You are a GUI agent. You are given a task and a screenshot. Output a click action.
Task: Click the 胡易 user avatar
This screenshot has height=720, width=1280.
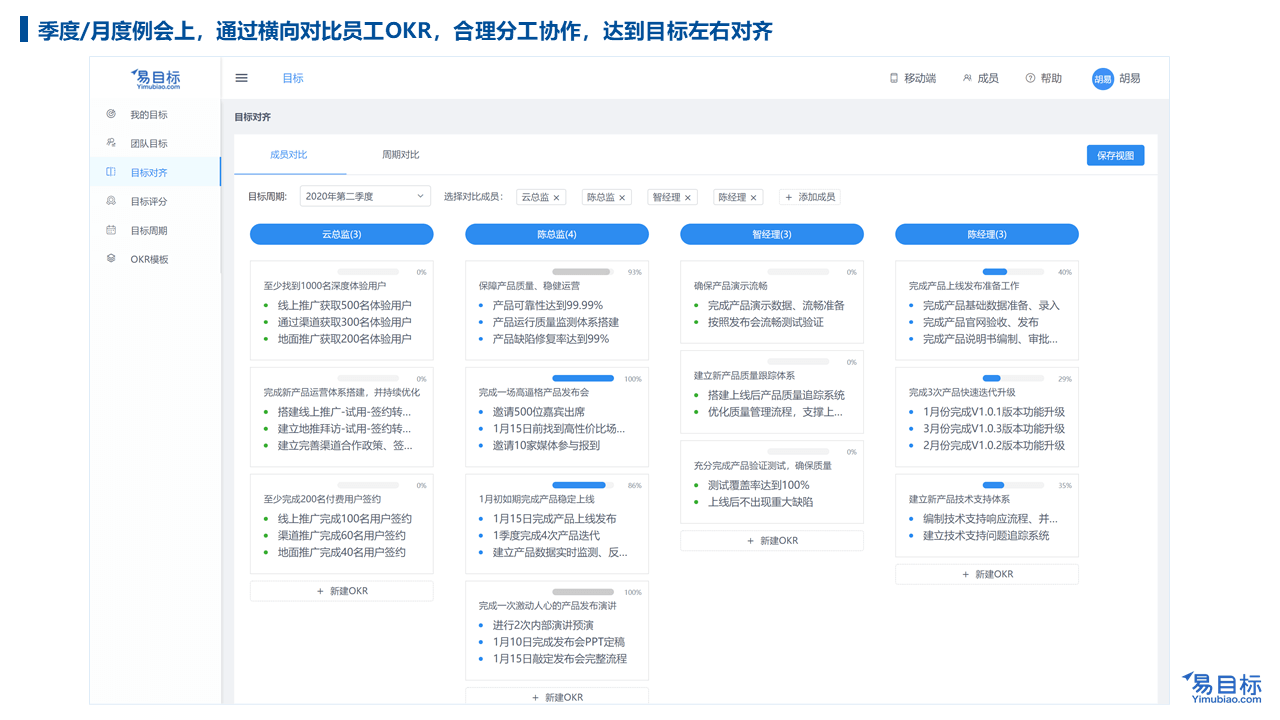pos(1103,79)
